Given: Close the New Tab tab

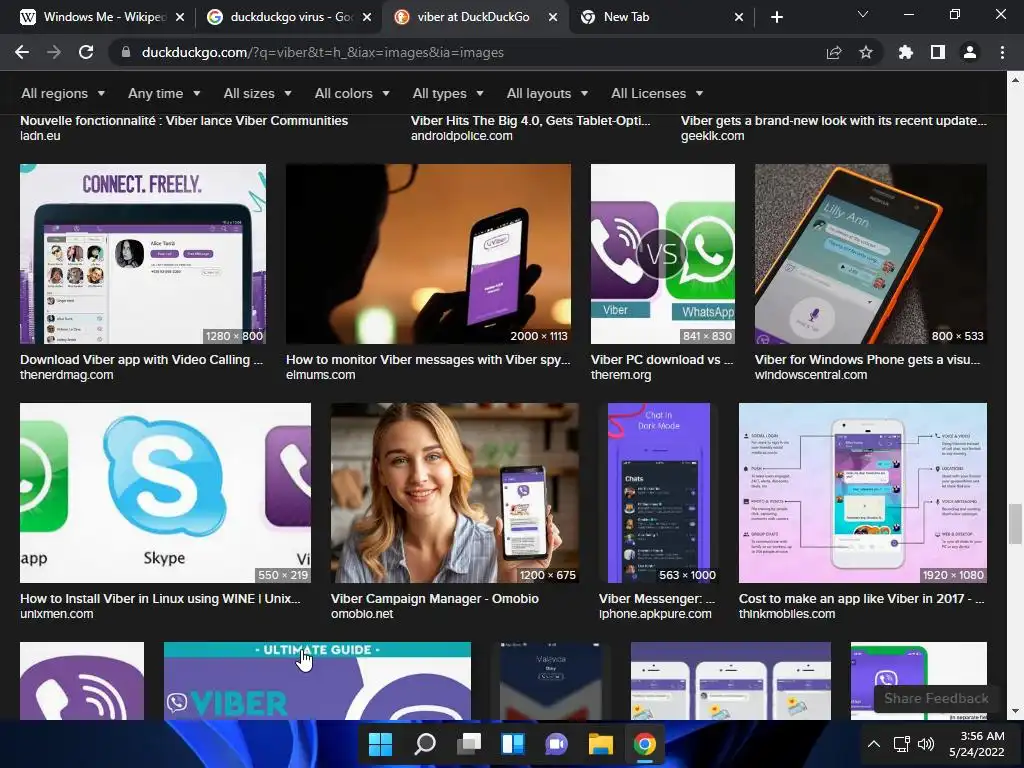Looking at the screenshot, I should pyautogui.click(x=739, y=17).
